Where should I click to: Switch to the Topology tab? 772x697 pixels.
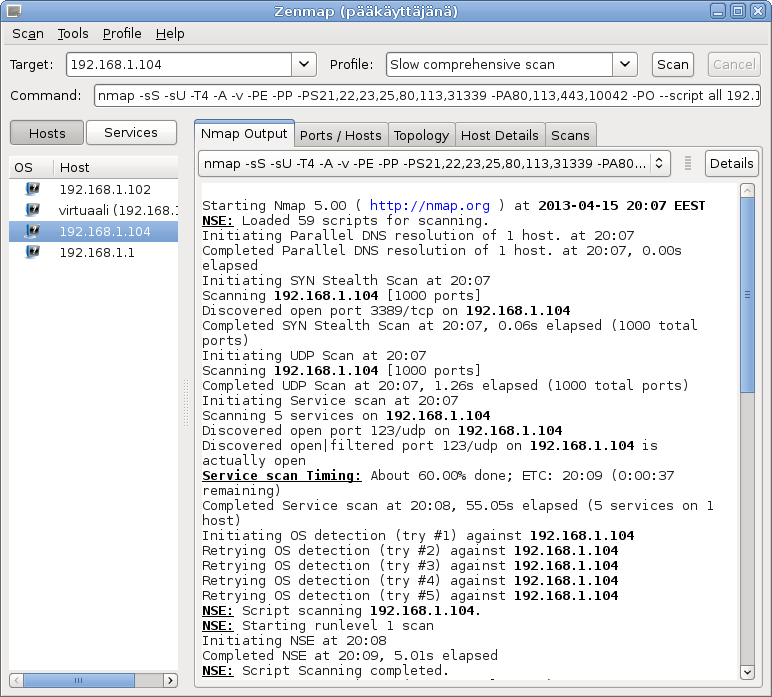pos(421,135)
